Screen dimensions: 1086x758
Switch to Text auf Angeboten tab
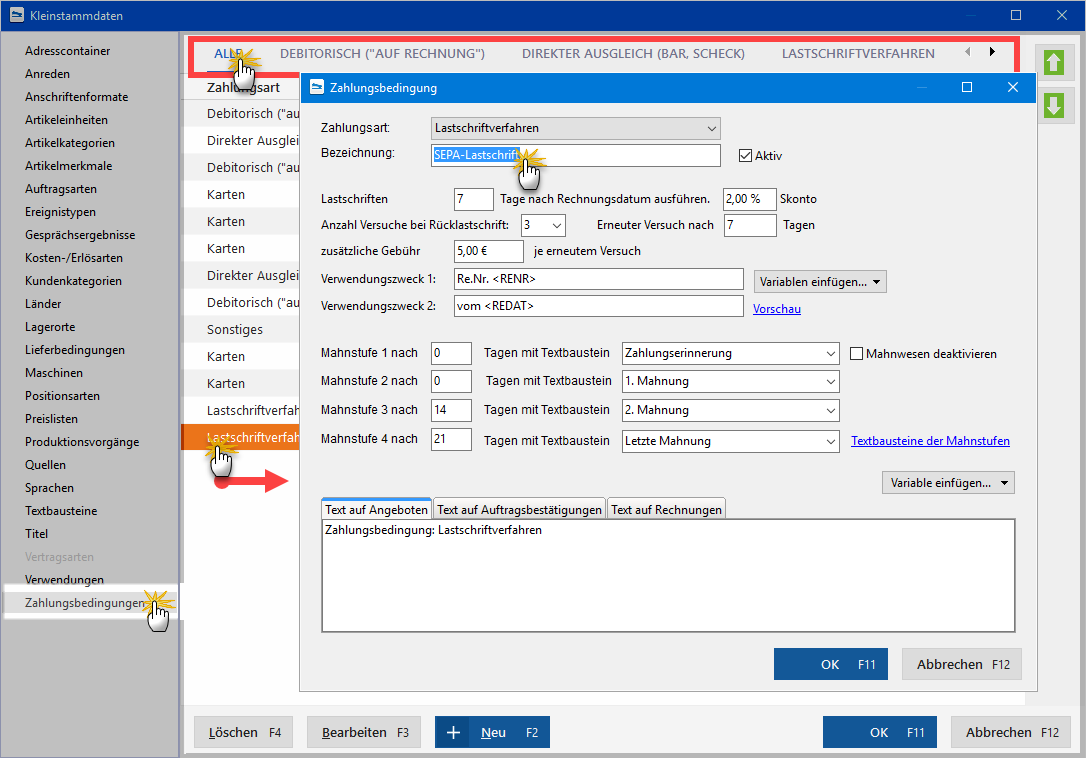tap(377, 509)
